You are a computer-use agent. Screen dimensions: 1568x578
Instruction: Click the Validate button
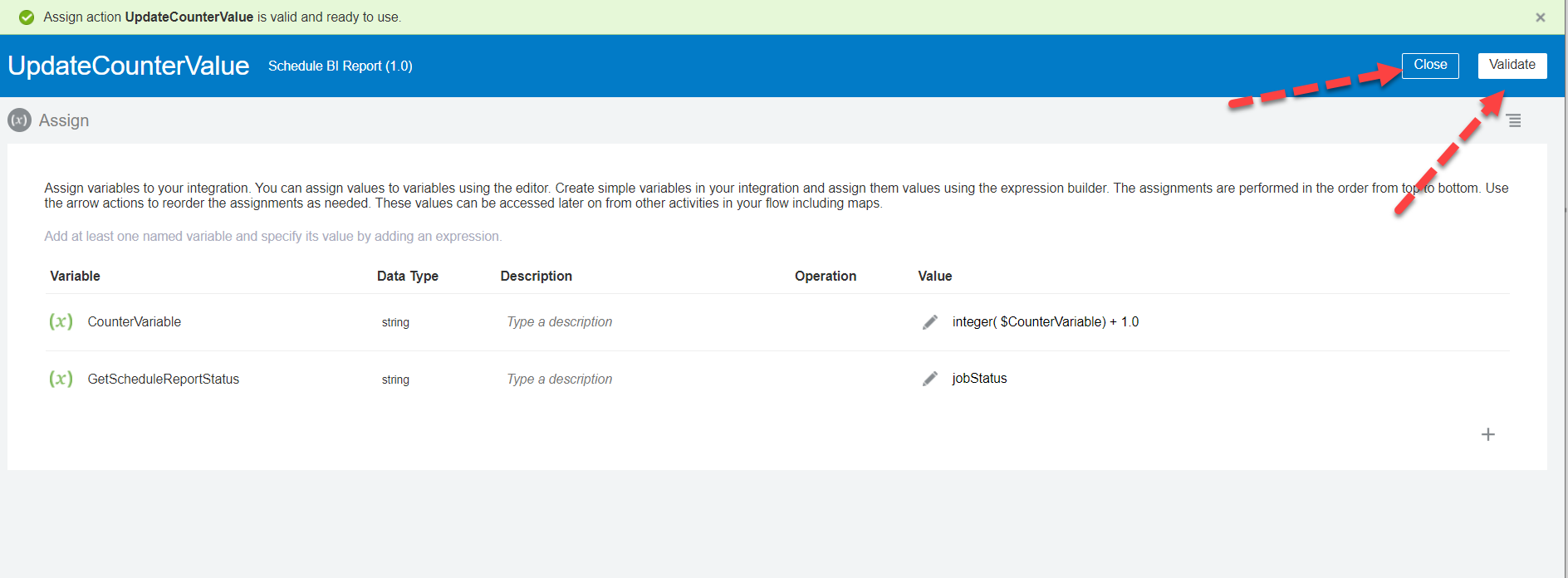[1512, 66]
